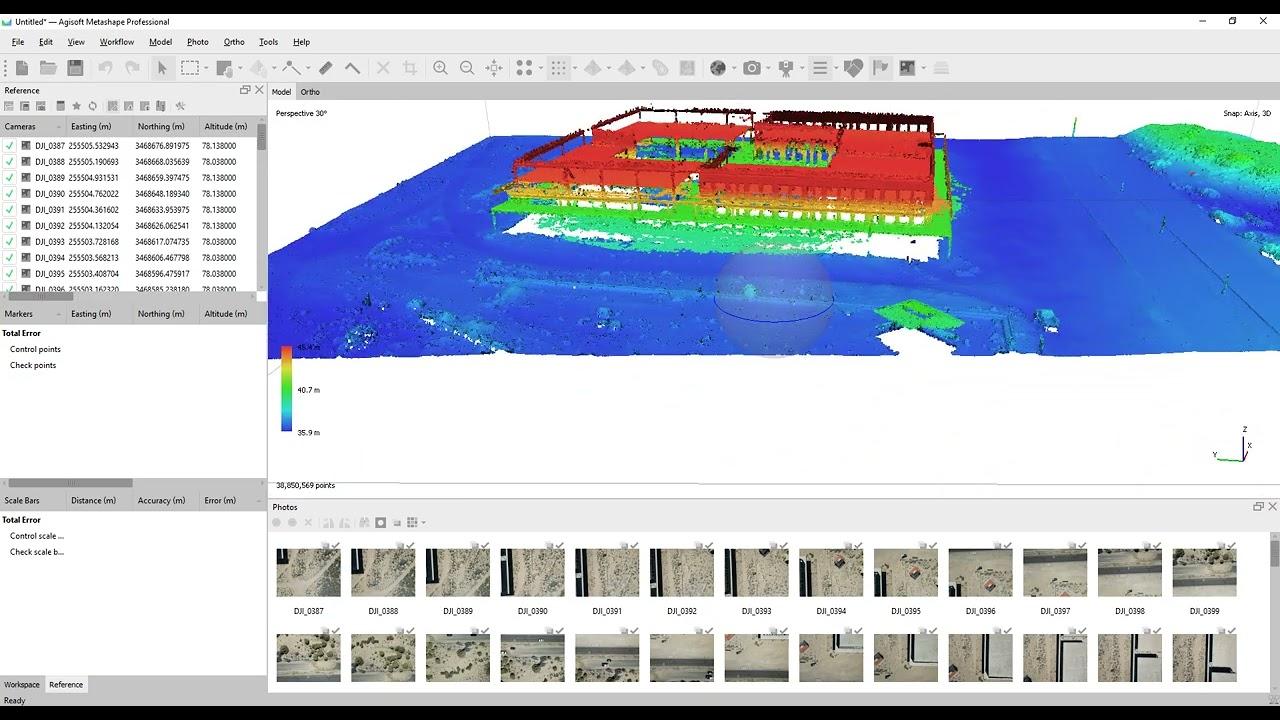Uncheck the DJI_0391 camera checkbox
Screen dimensions: 1280x720
tap(9, 210)
